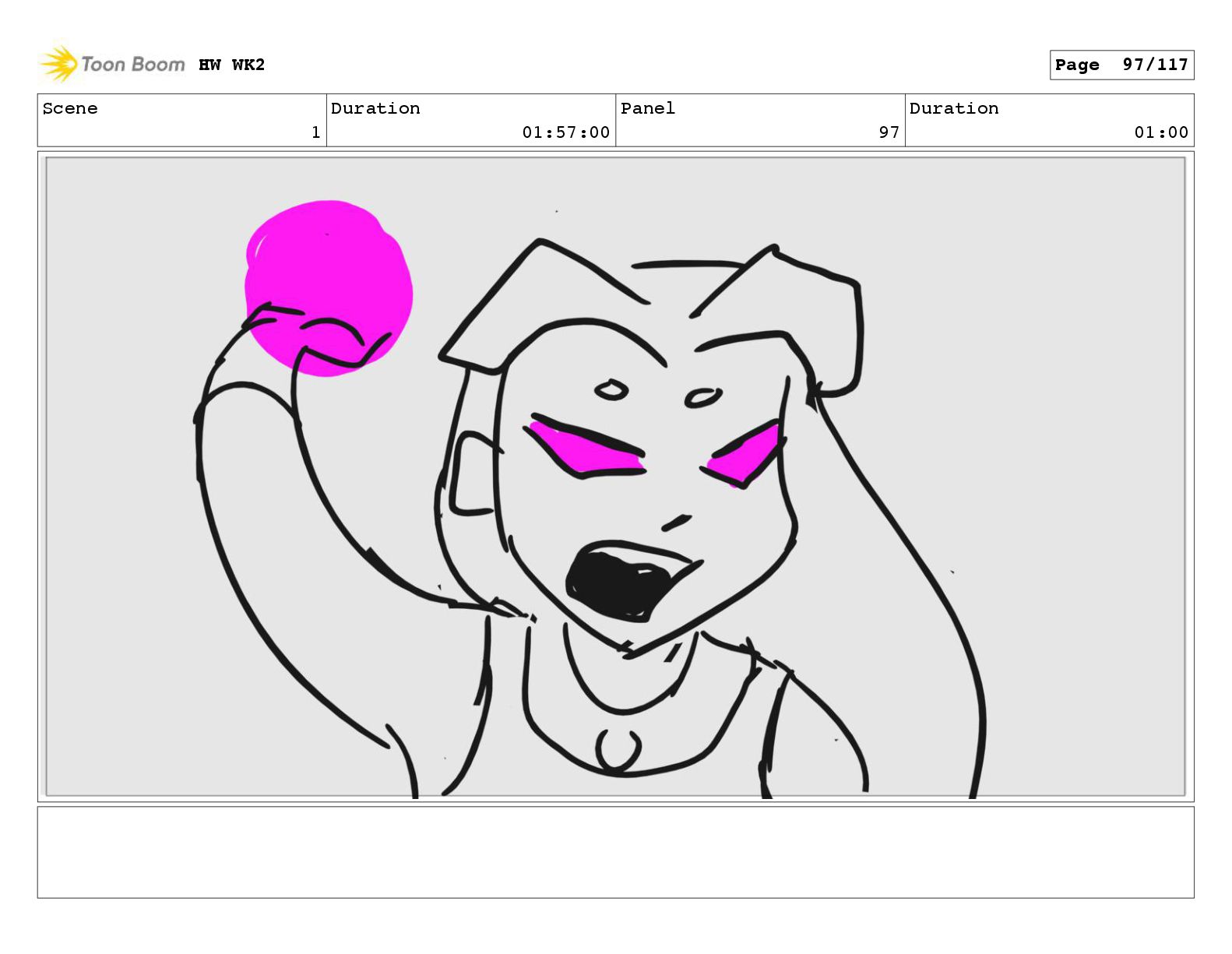Click the 'Panel' header label
The width and height of the screenshot is (1232, 954).
pos(647,108)
